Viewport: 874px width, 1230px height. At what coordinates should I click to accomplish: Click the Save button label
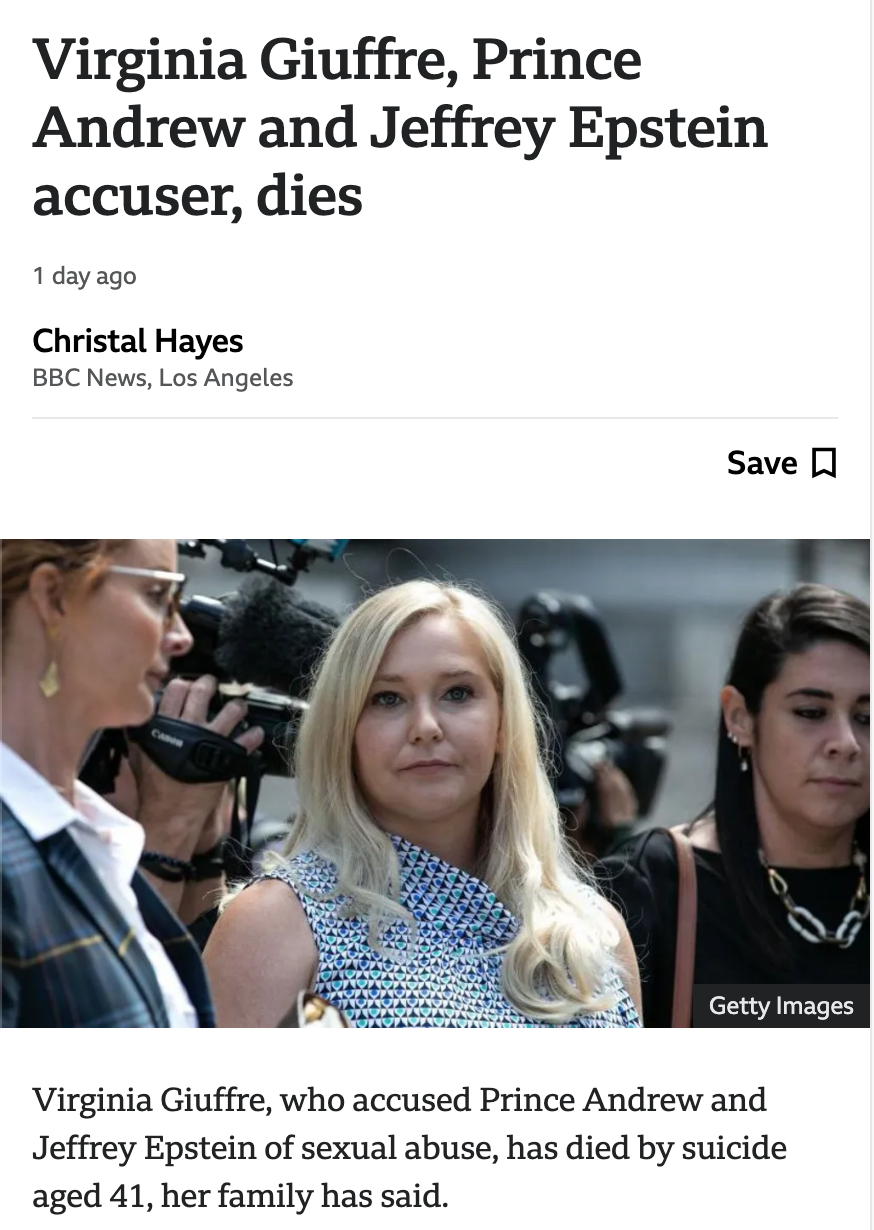(x=762, y=463)
